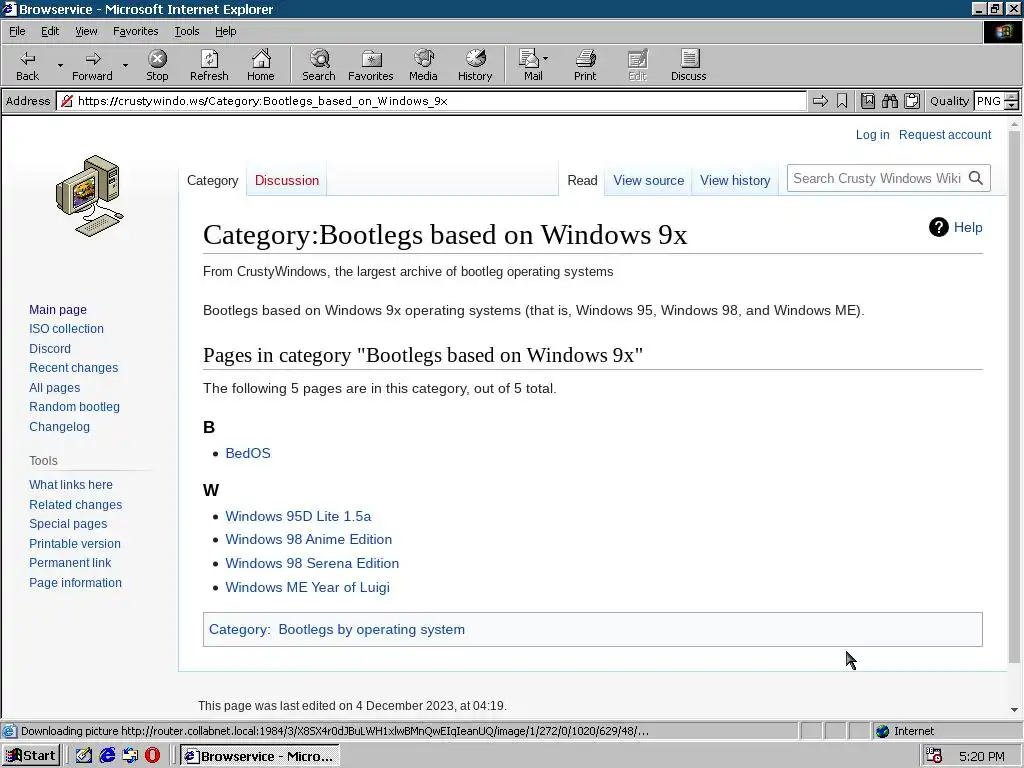Open the Search toolbar button
The height and width of the screenshot is (768, 1024).
(x=319, y=65)
